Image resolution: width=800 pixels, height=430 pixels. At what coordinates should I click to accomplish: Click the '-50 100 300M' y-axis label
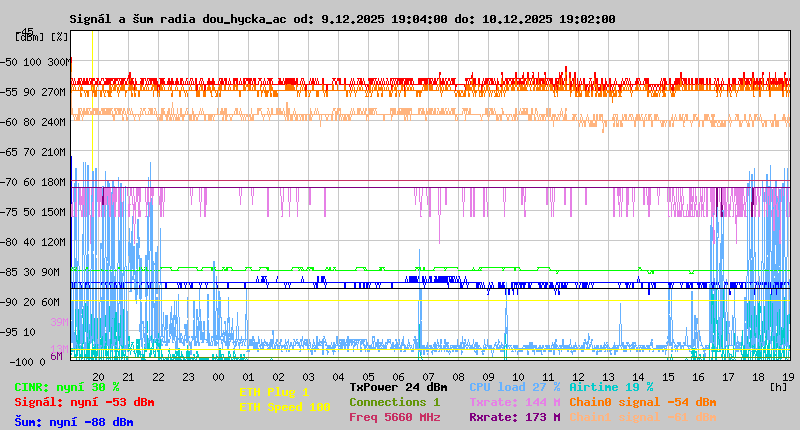click(35, 62)
